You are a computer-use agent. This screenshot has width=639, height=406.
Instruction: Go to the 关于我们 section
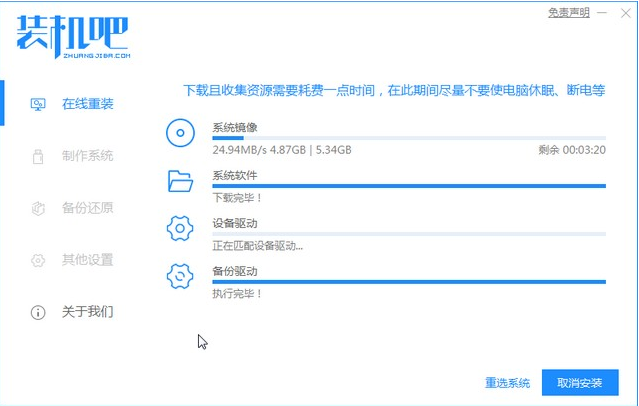point(87,312)
